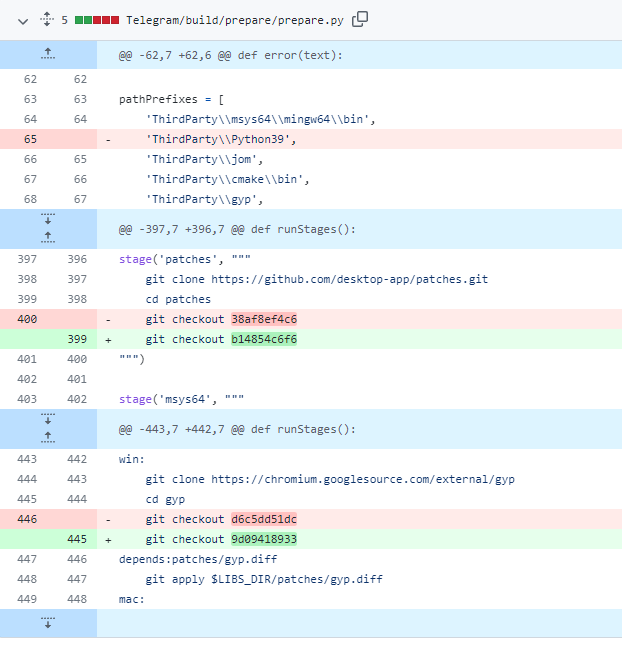The width and height of the screenshot is (622, 646).
Task: Click the stage('msys64' code line
Action: [181, 399]
